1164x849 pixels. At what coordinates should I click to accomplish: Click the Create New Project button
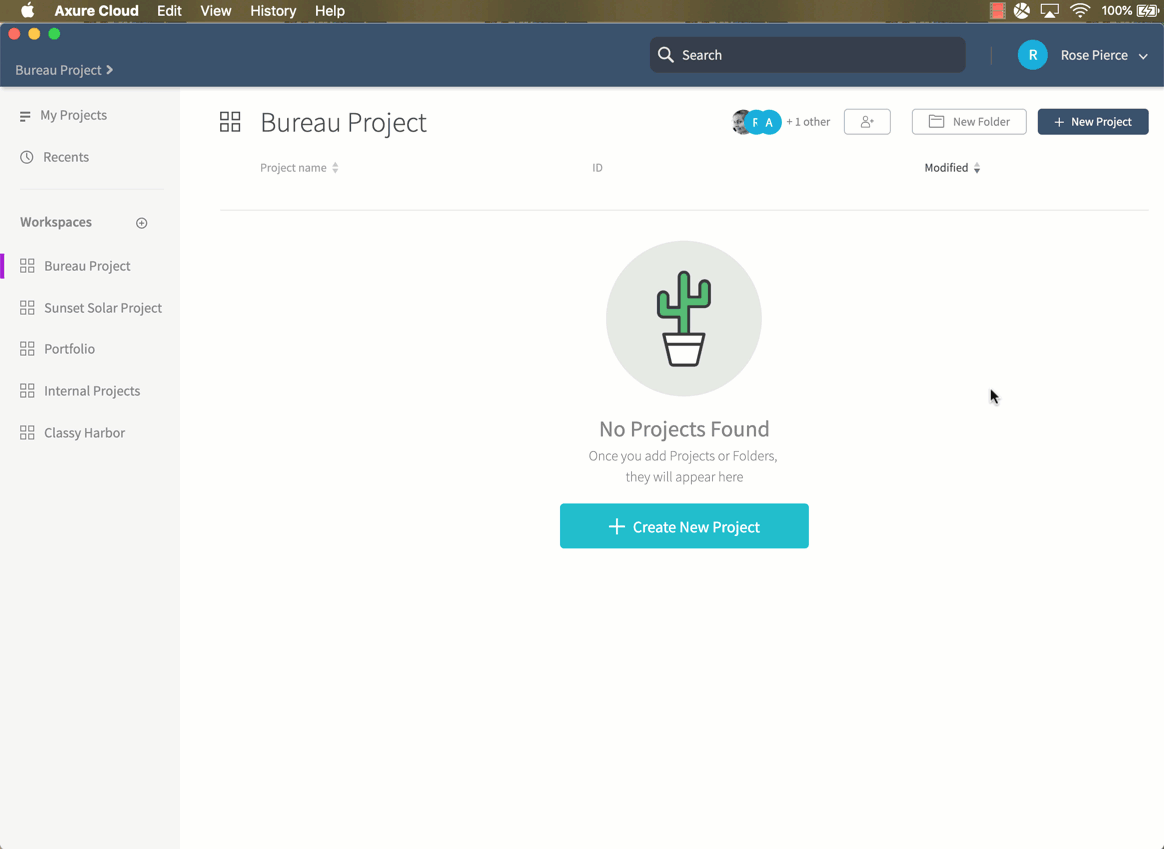pyautogui.click(x=684, y=526)
